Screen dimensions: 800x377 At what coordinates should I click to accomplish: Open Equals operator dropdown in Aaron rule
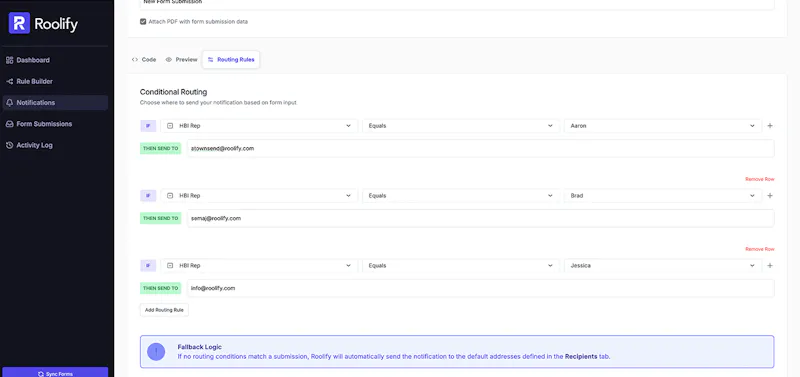tap(461, 125)
